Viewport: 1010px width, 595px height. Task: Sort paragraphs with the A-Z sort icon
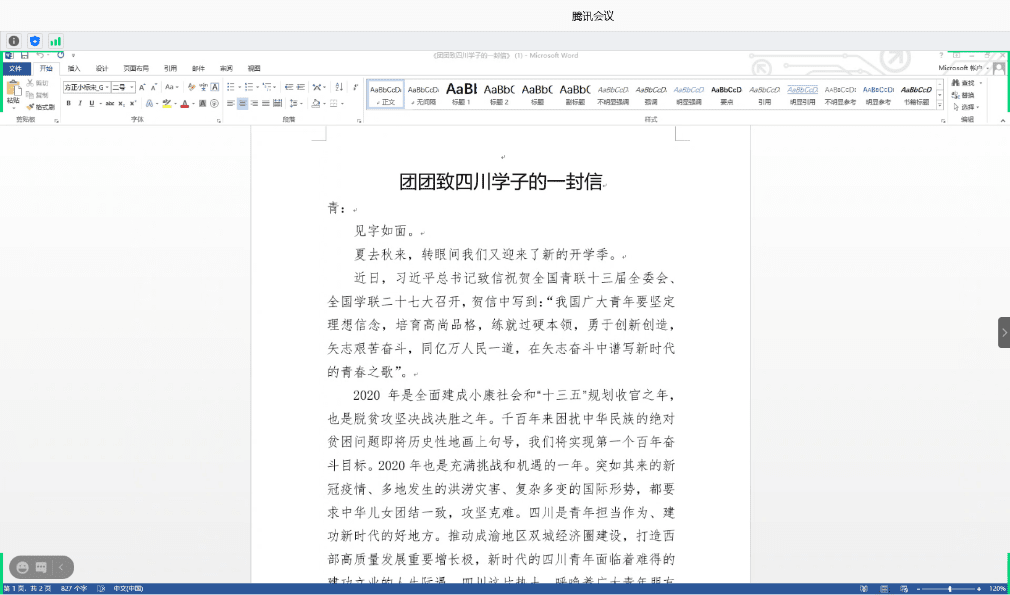click(339, 87)
